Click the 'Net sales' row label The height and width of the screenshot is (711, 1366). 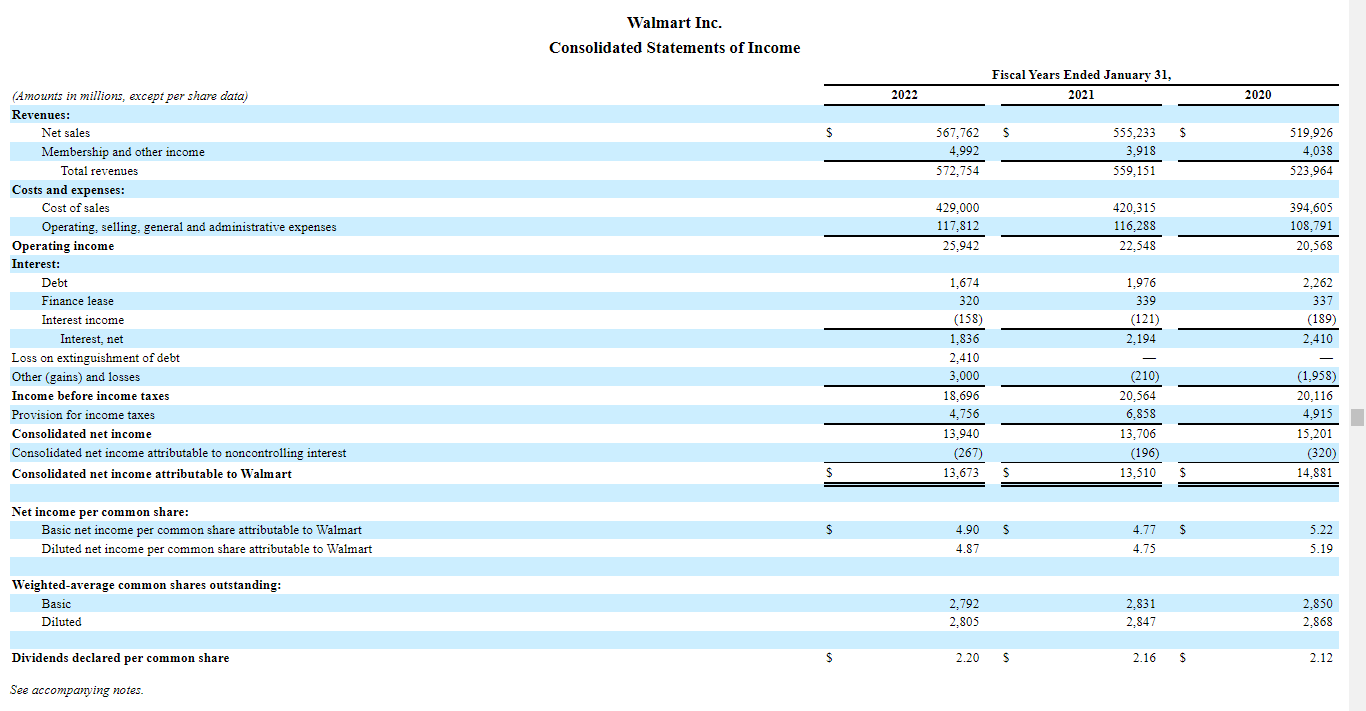[65, 133]
